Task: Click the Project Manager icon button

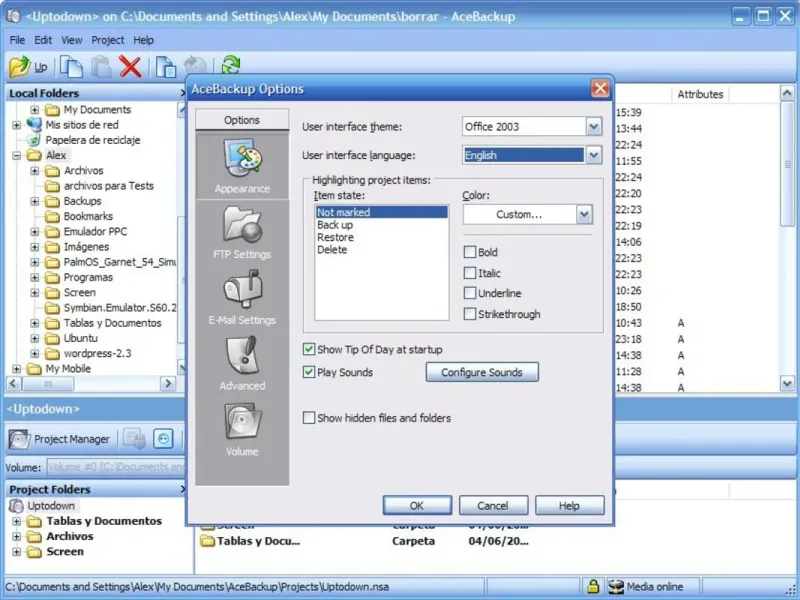Action: [x=60, y=439]
